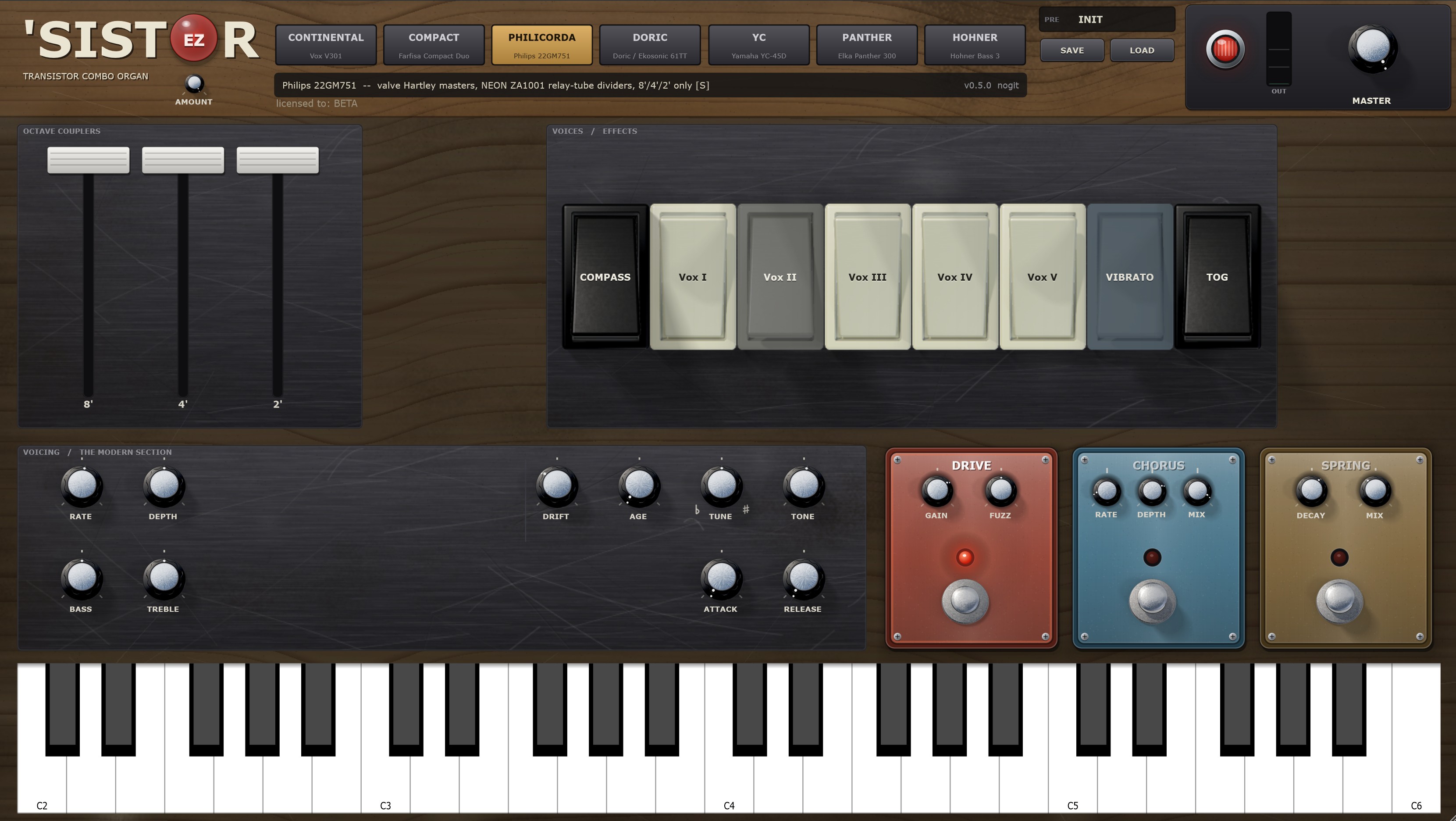Click the 4' octave coupler drawbar handle
Screen dimensions: 1456x821
coord(183,160)
